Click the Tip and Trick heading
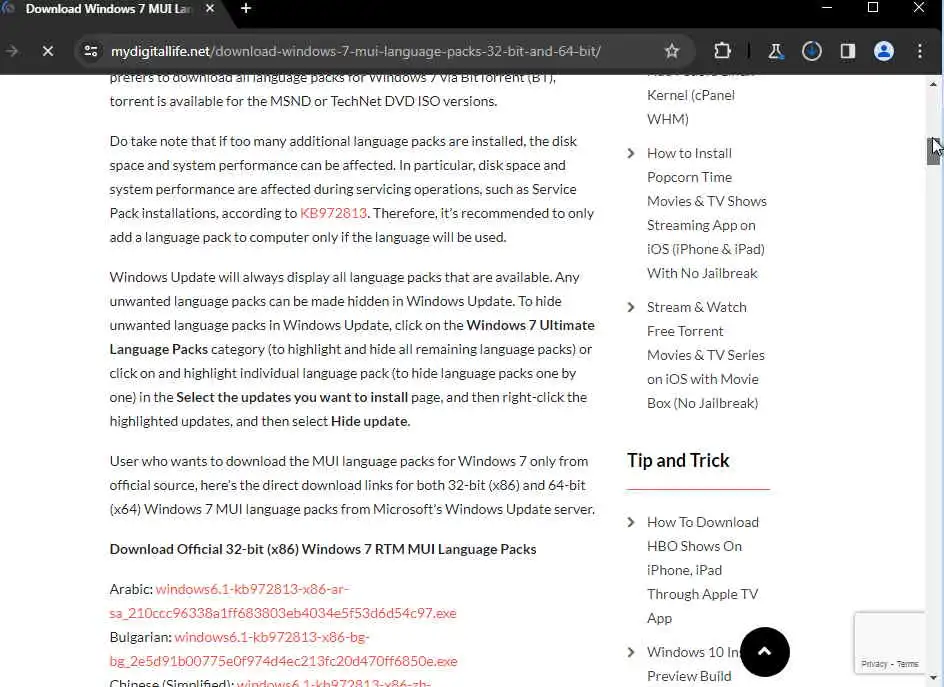The image size is (944, 687). coord(678,461)
